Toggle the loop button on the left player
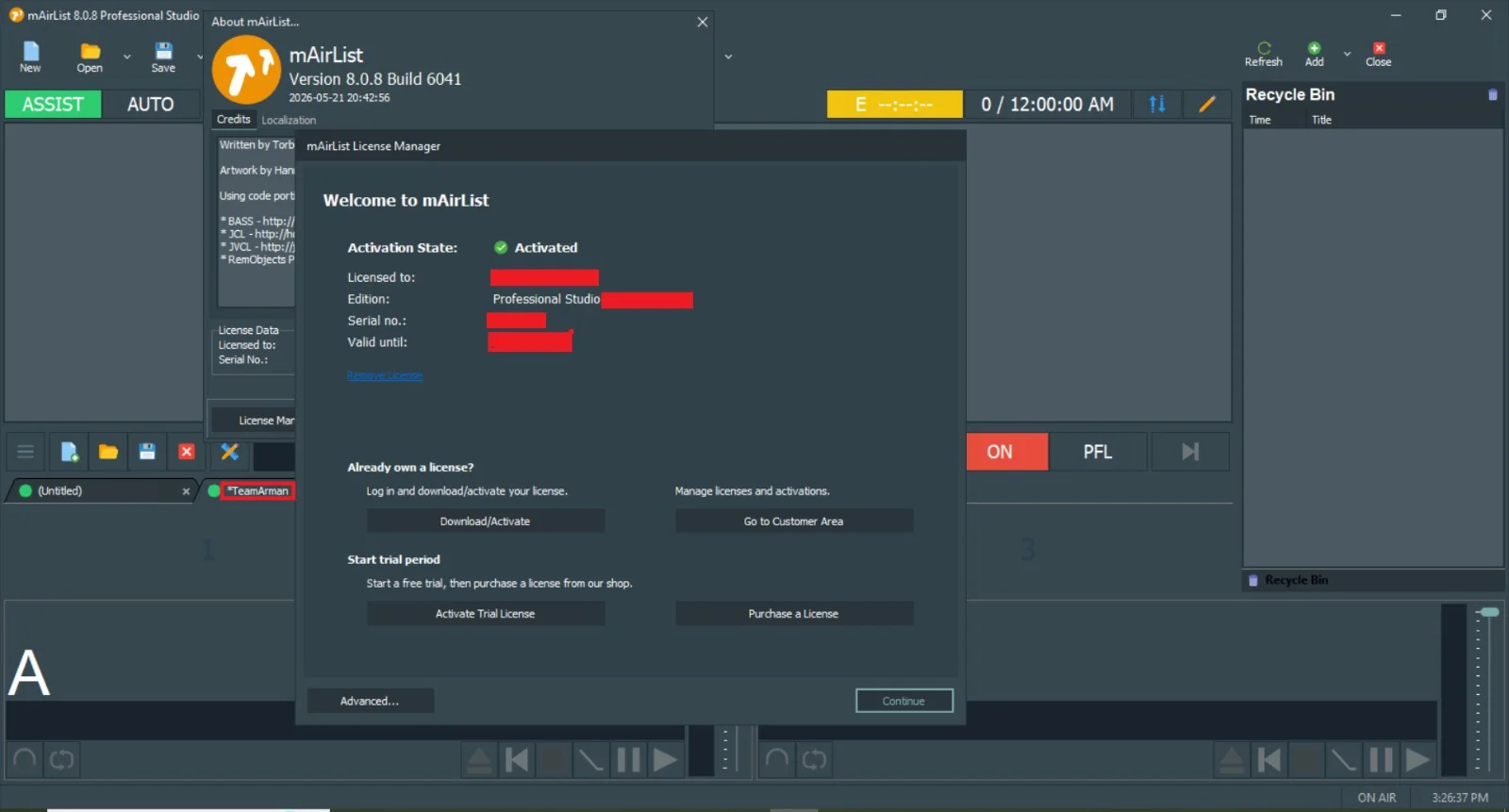Viewport: 1509px width, 812px height. 62,760
